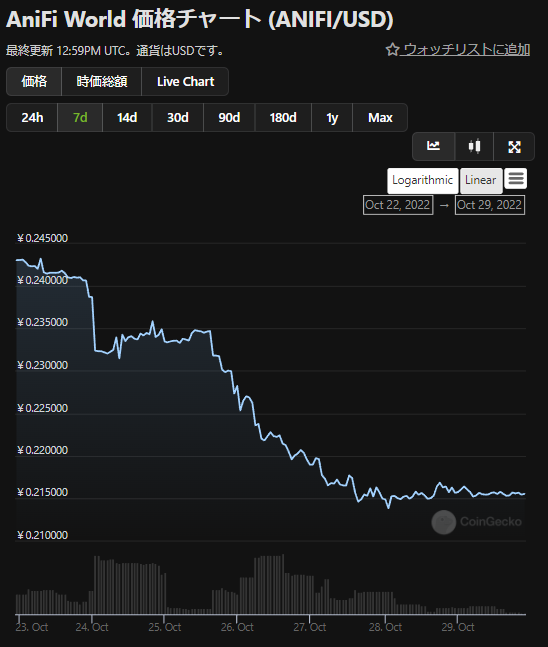Click the 23. Oct date label
The image size is (548, 647).
(x=32, y=627)
